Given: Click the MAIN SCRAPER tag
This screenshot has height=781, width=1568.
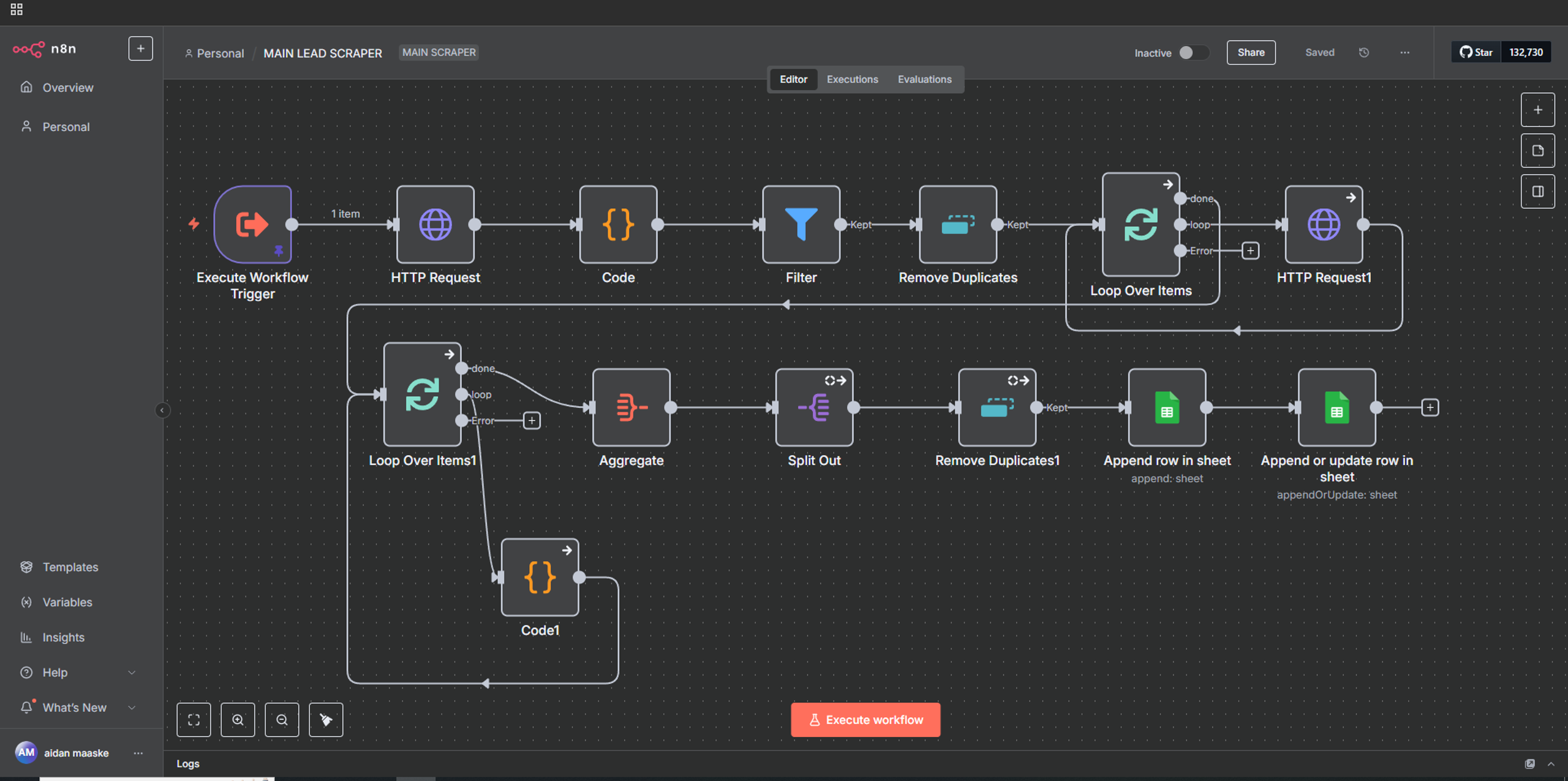Looking at the screenshot, I should (439, 53).
